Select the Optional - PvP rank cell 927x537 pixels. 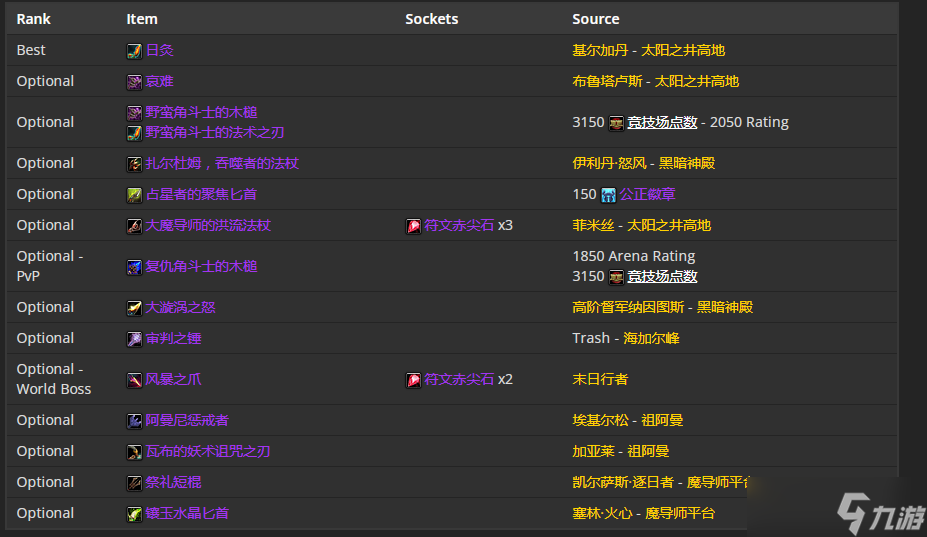[50, 266]
